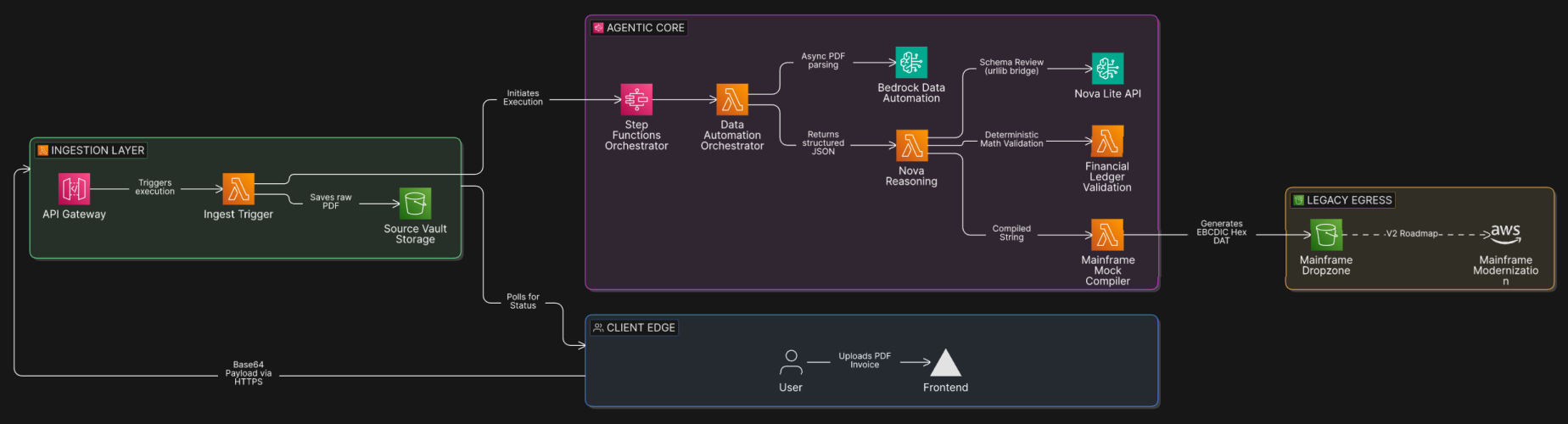1568x424 pixels.
Task: Click the 'Nova Lite API' caption
Action: [x=1107, y=94]
